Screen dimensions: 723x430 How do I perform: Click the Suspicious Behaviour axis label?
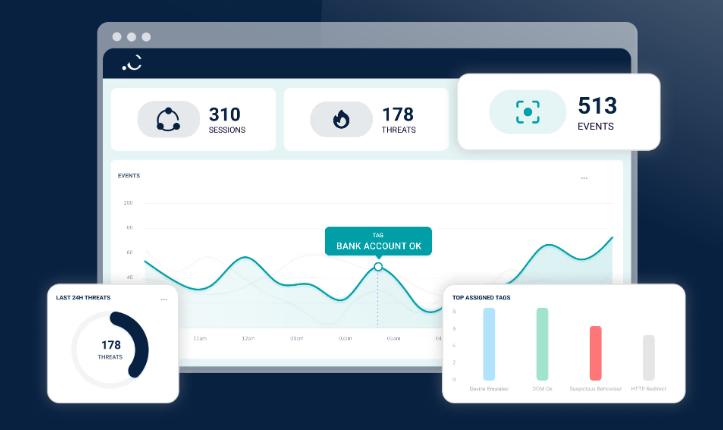point(595,388)
